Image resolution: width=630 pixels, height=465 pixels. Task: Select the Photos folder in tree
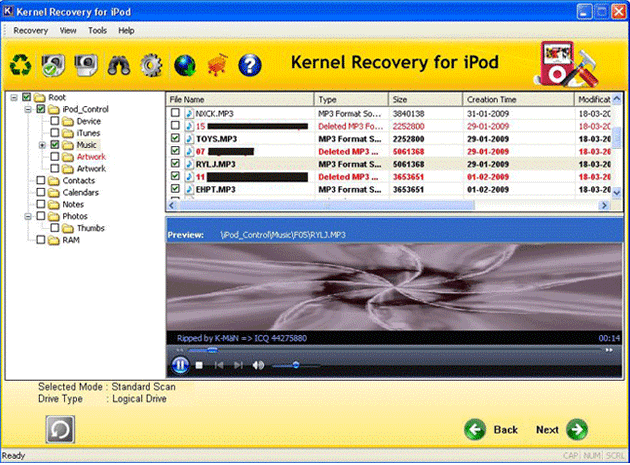[x=75, y=216]
